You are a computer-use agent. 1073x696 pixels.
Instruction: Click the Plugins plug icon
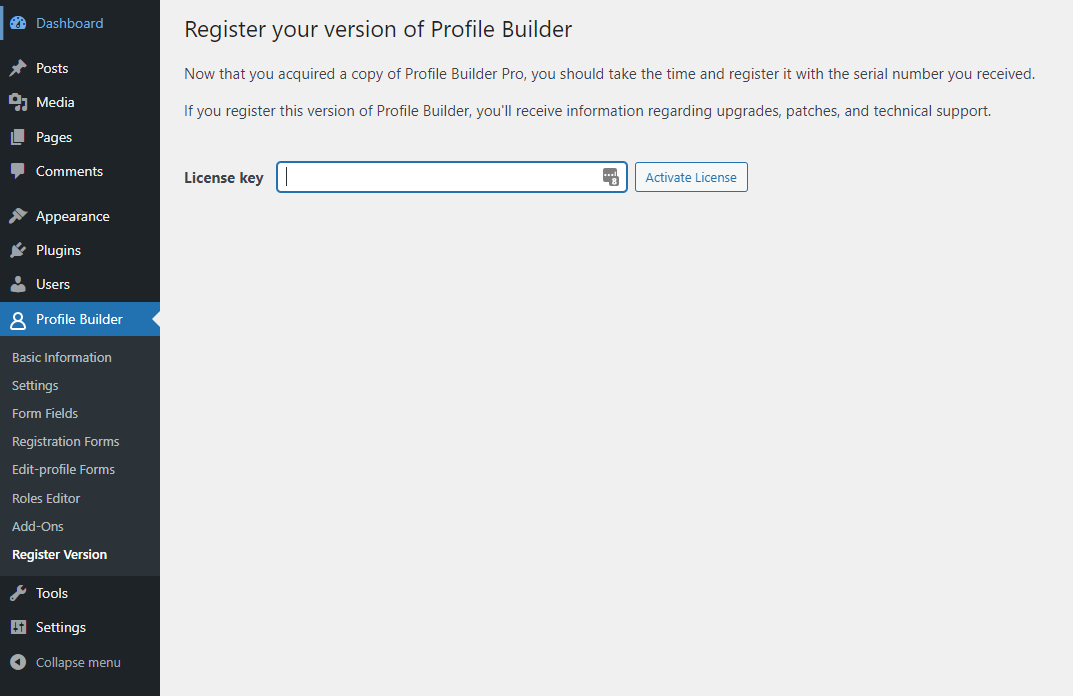tap(18, 250)
